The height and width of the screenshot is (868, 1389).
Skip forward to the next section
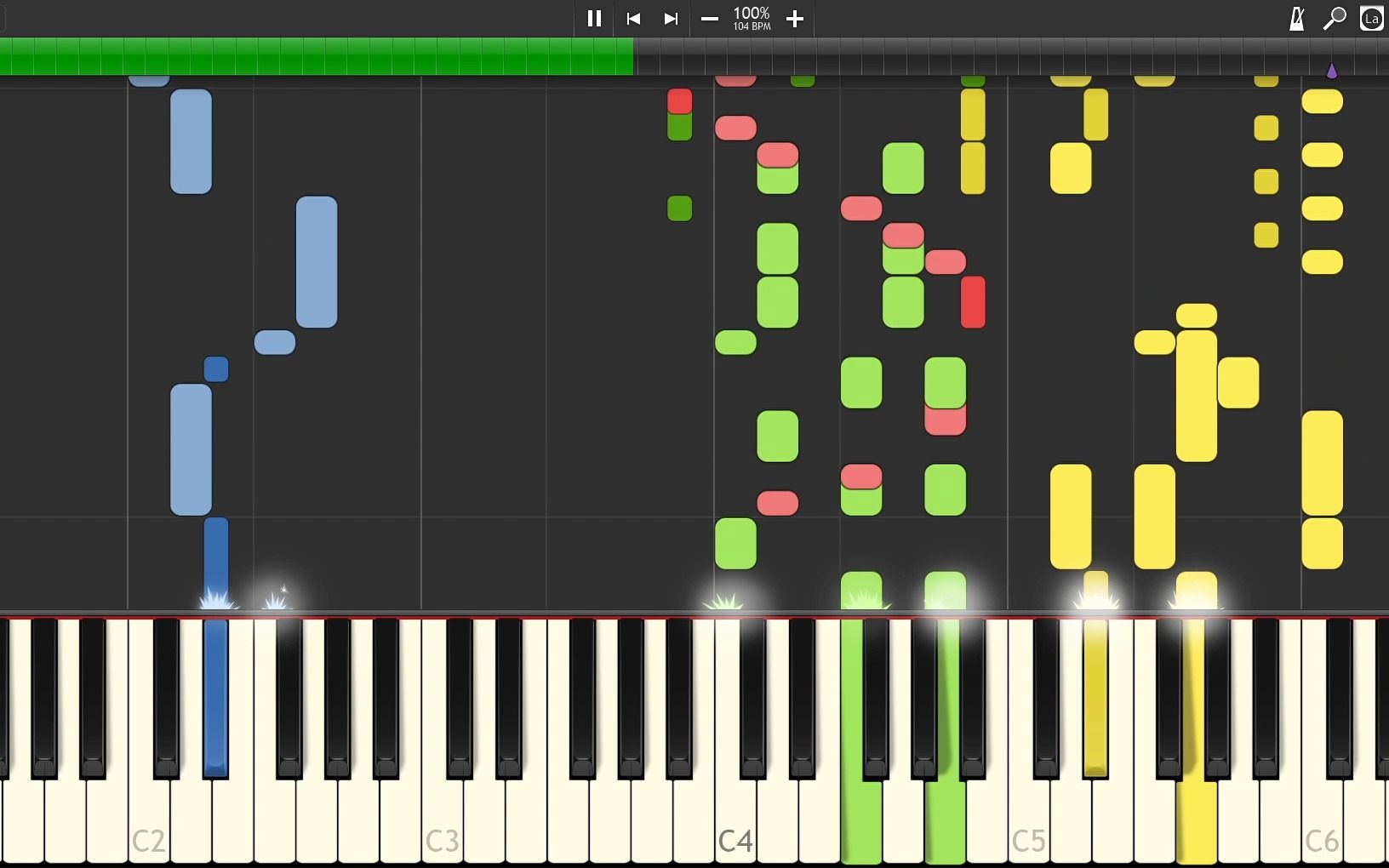[671, 18]
